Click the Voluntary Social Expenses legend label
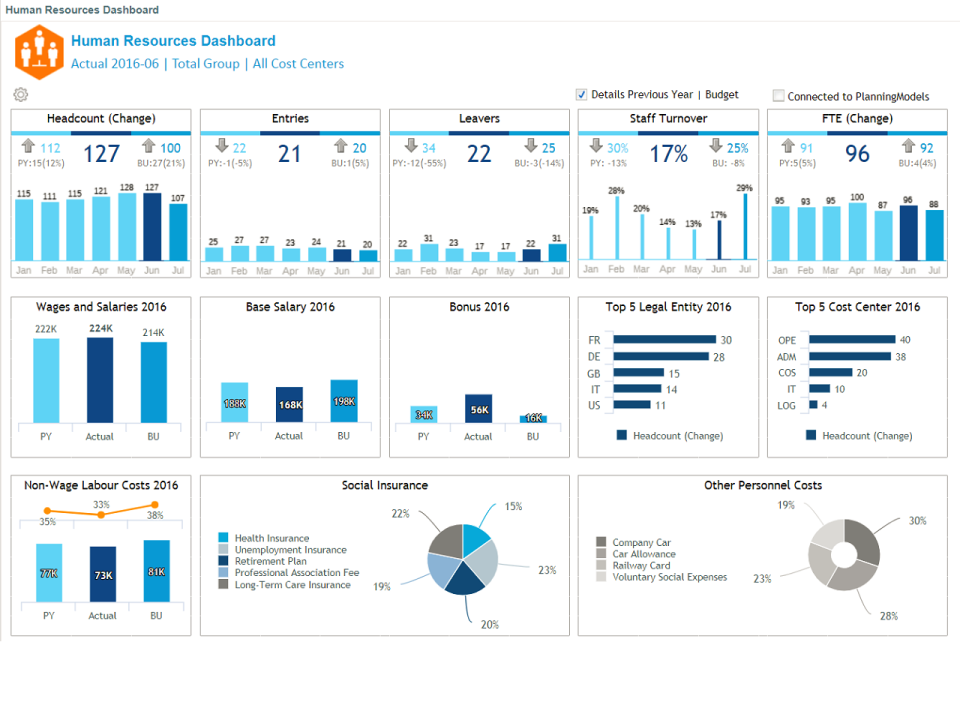Screen dimensions: 960x720 (x=670, y=577)
